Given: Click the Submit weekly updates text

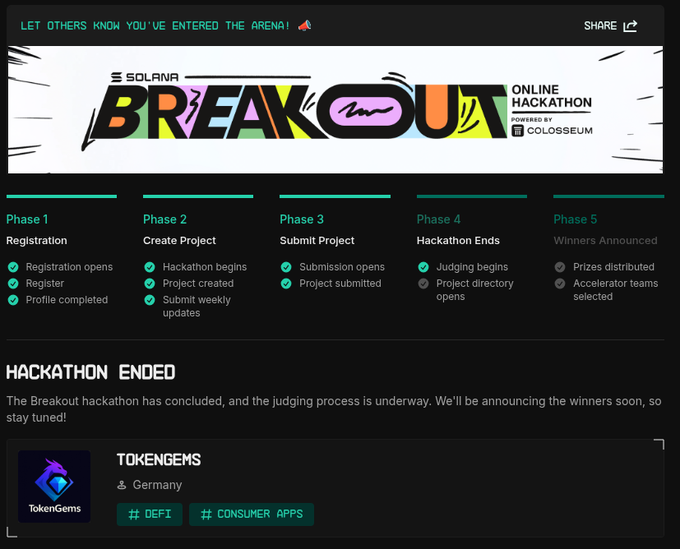Looking at the screenshot, I should tap(196, 307).
